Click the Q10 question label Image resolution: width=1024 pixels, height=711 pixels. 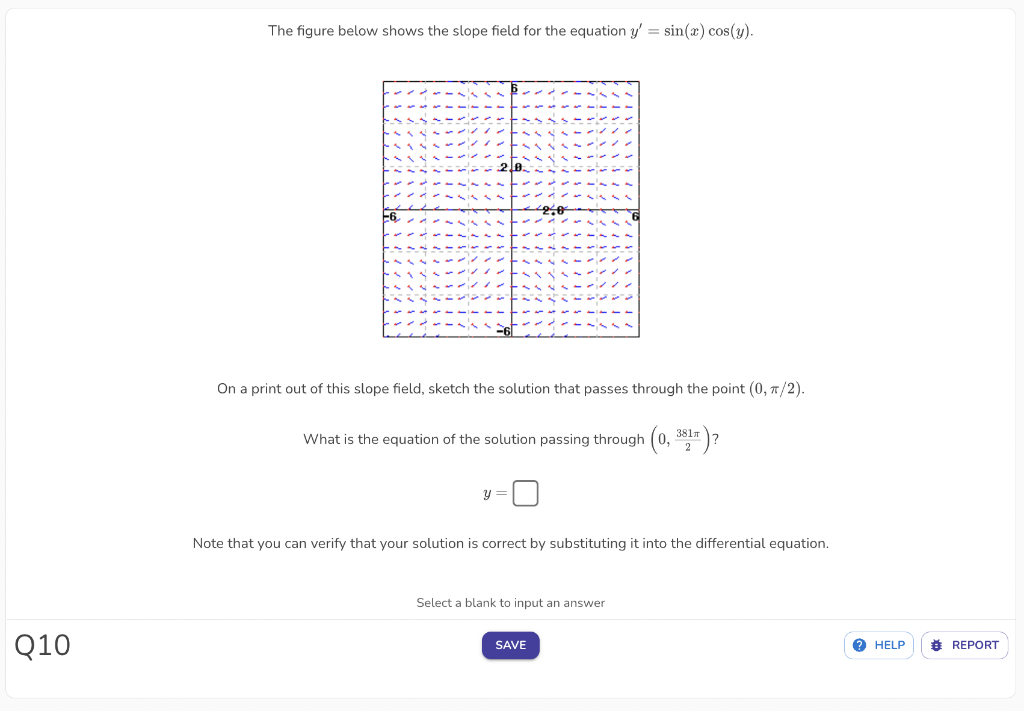click(x=43, y=645)
